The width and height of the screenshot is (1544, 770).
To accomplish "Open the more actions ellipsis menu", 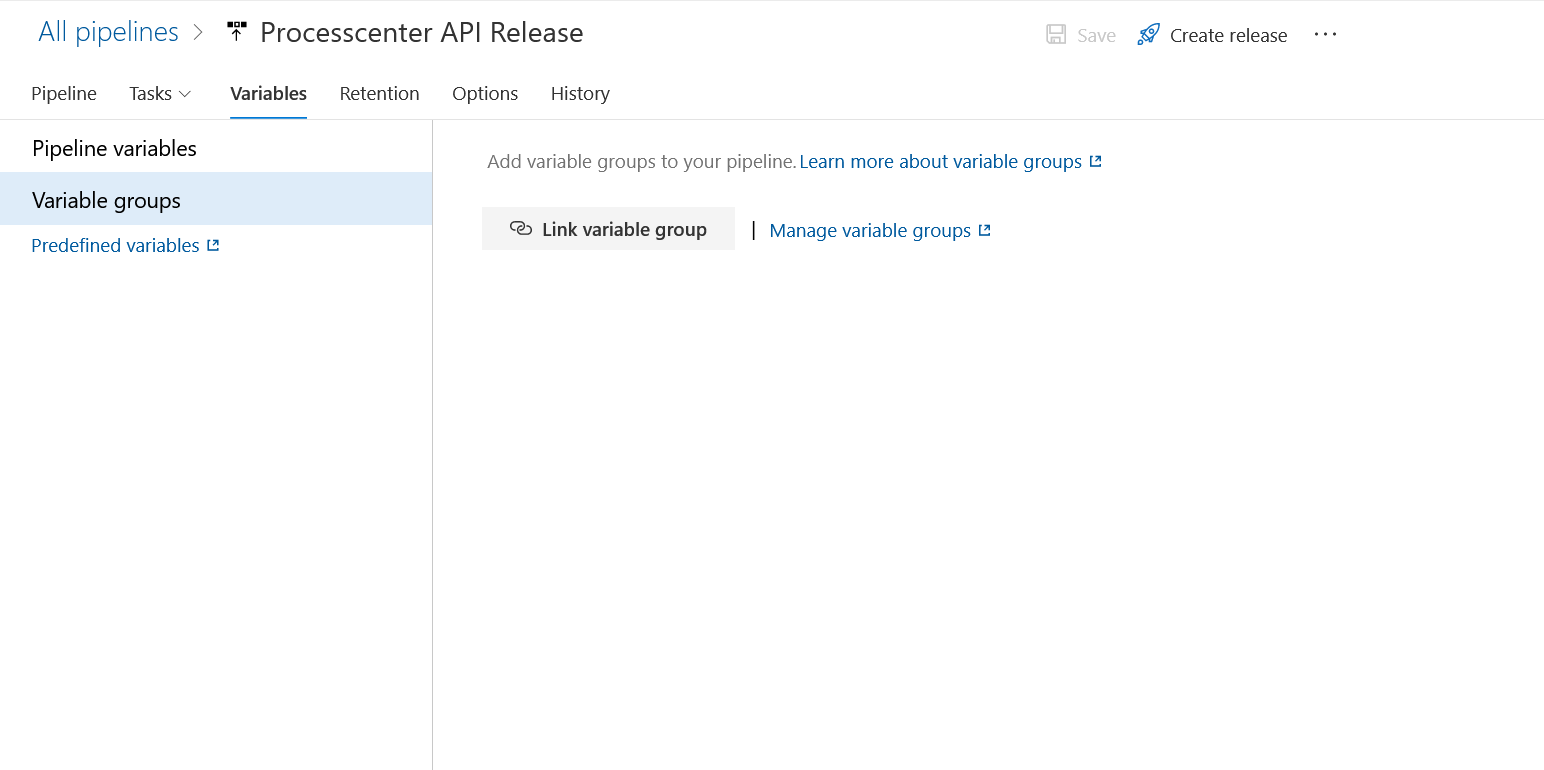I will point(1325,34).
